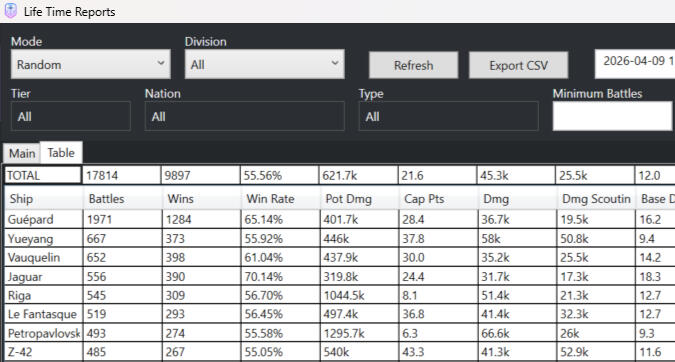Sort by the Dmg Scoutin column header
This screenshot has width=675, height=362.
click(x=596, y=199)
